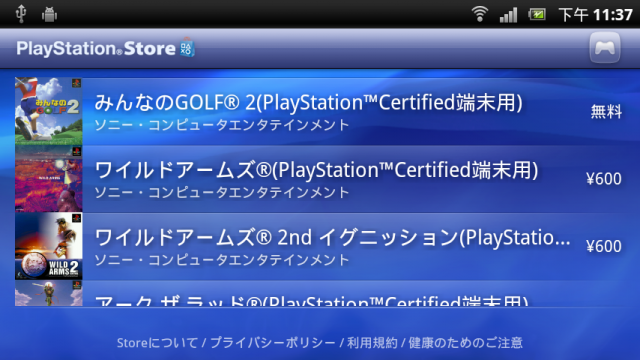The height and width of the screenshot is (360, 640).
Task: Open the Storeについて link
Action: 157,342
